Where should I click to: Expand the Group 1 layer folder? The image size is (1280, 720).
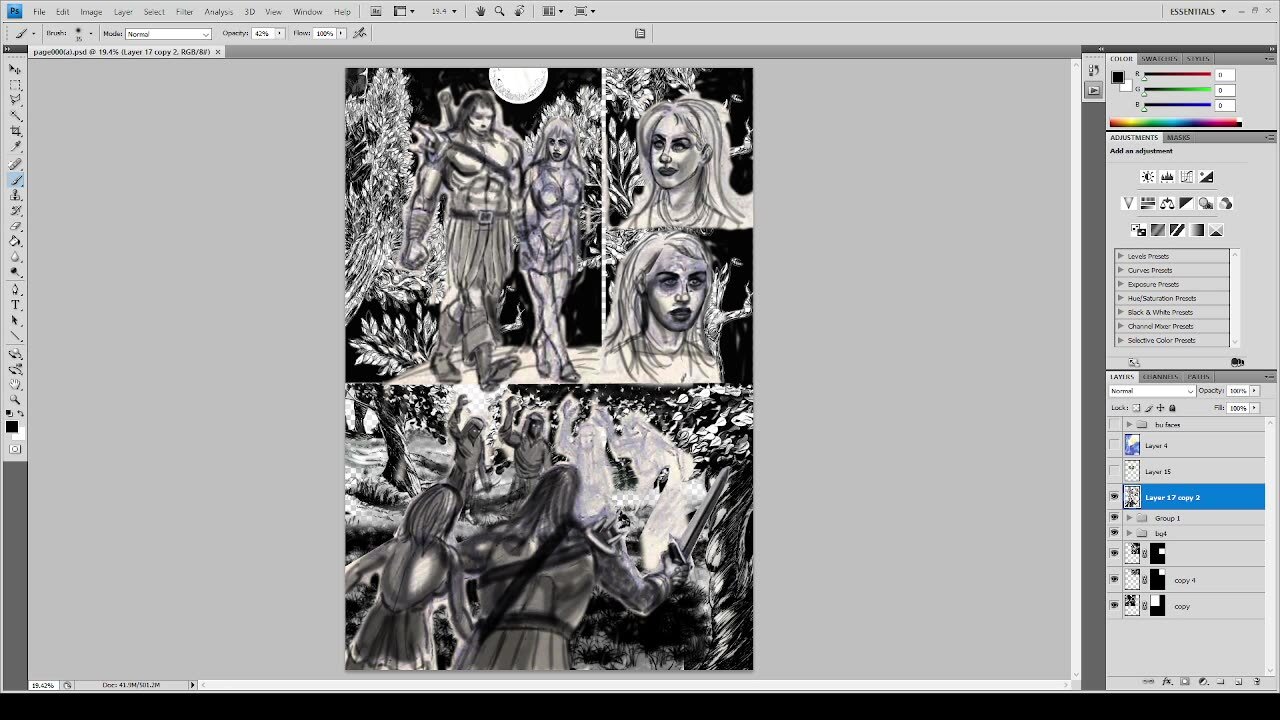pos(1129,518)
